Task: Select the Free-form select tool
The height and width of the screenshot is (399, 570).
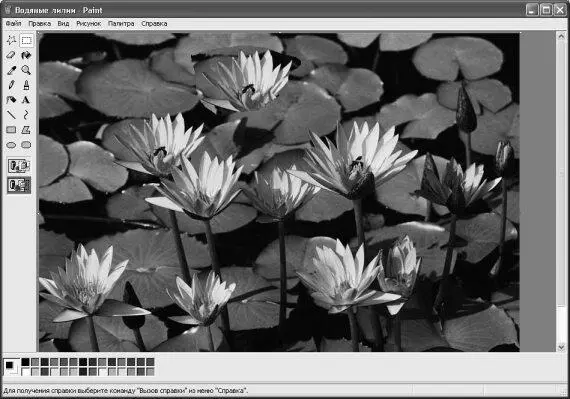Action: pos(11,40)
